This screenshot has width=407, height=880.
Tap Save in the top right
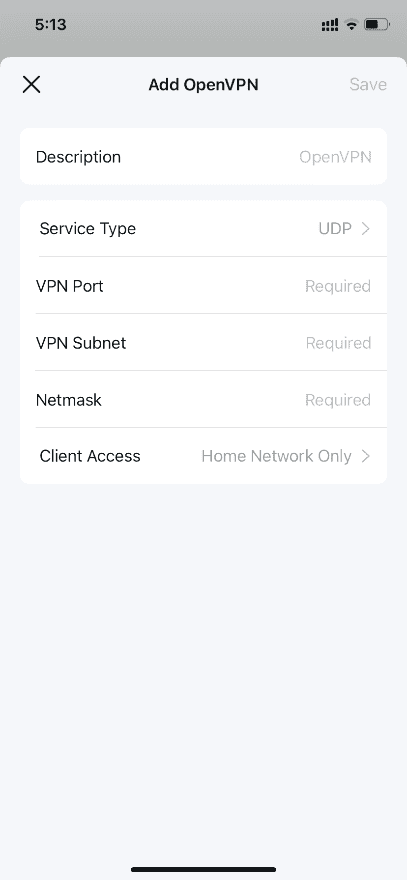(368, 85)
